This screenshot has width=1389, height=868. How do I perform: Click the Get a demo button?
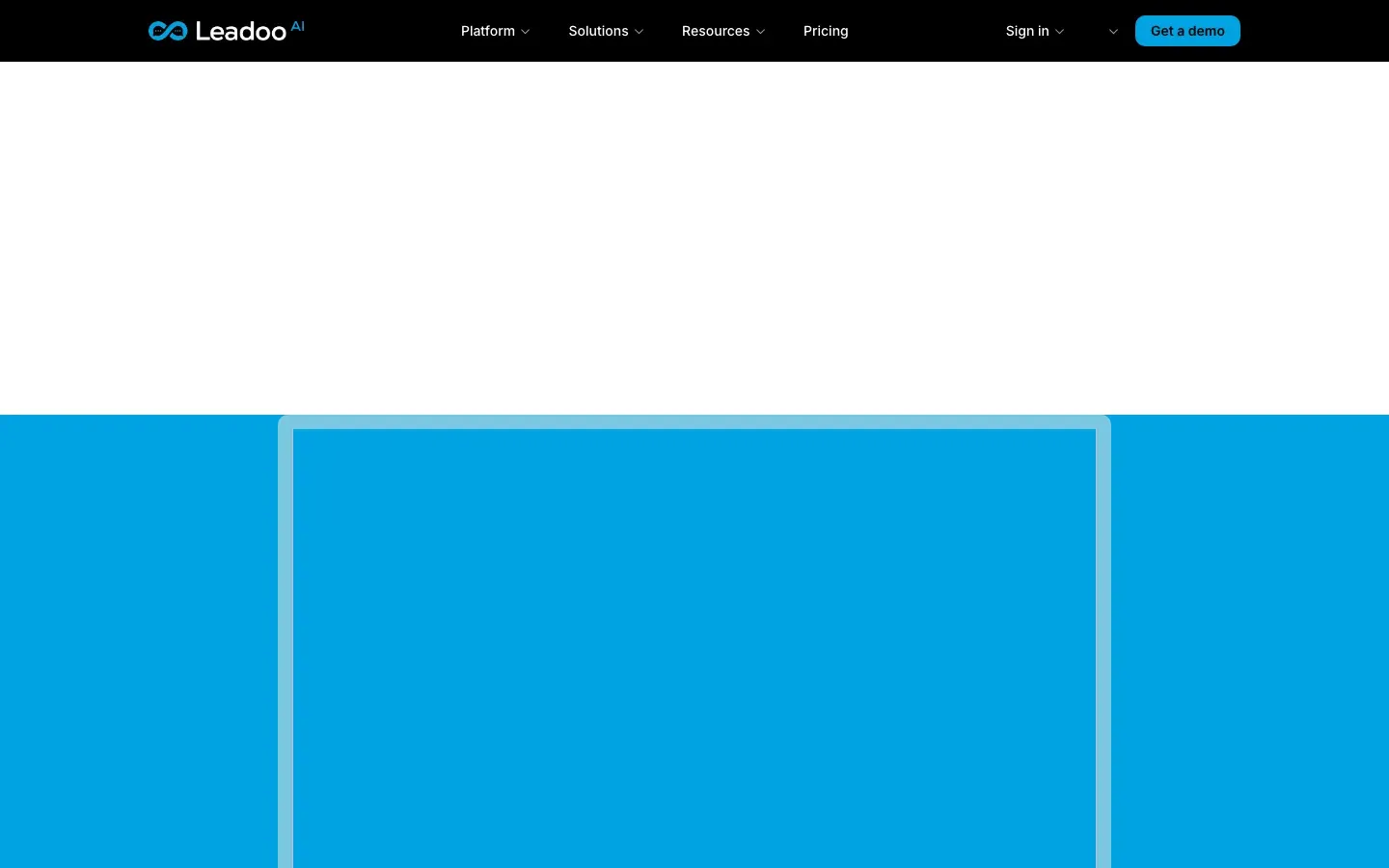(1187, 31)
